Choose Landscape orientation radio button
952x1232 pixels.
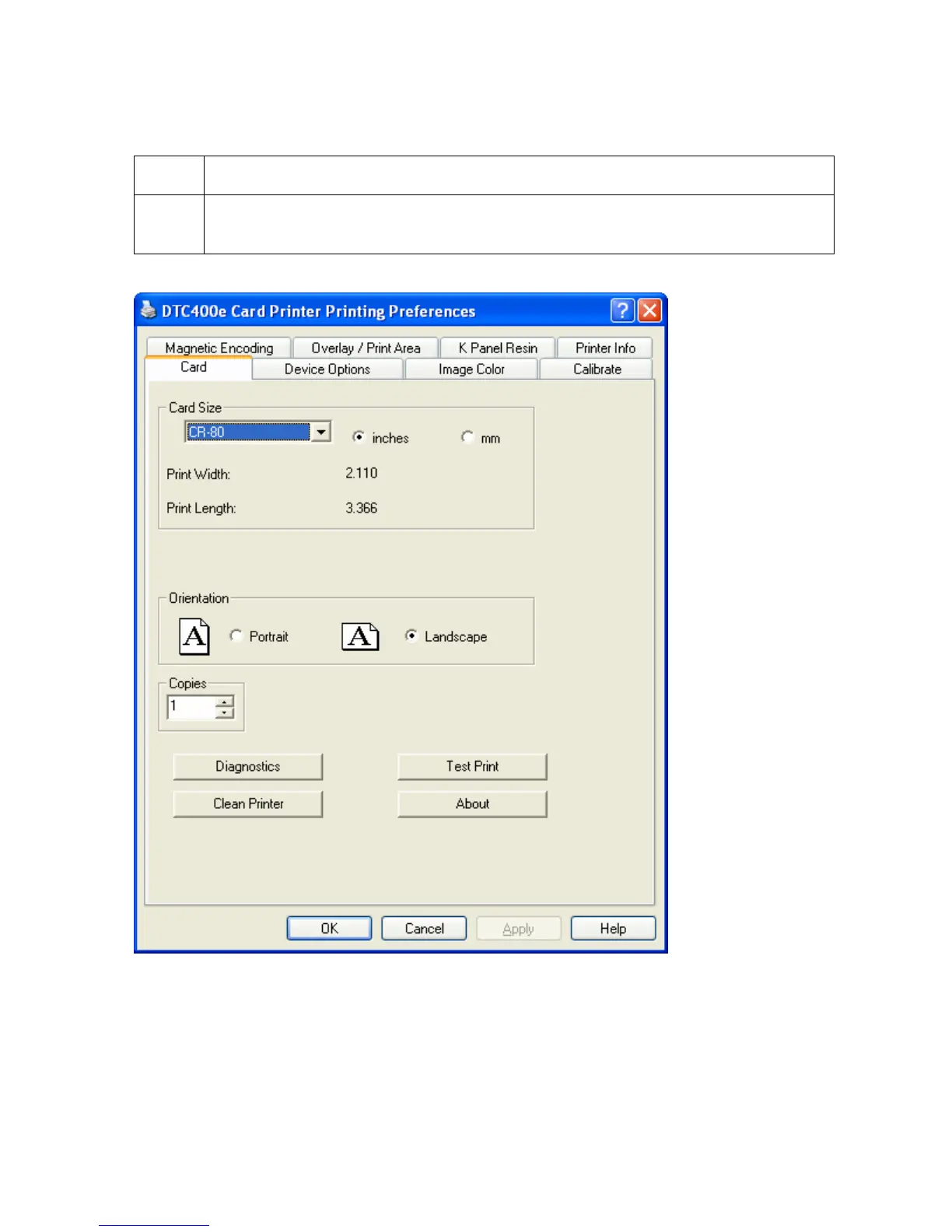pos(411,635)
